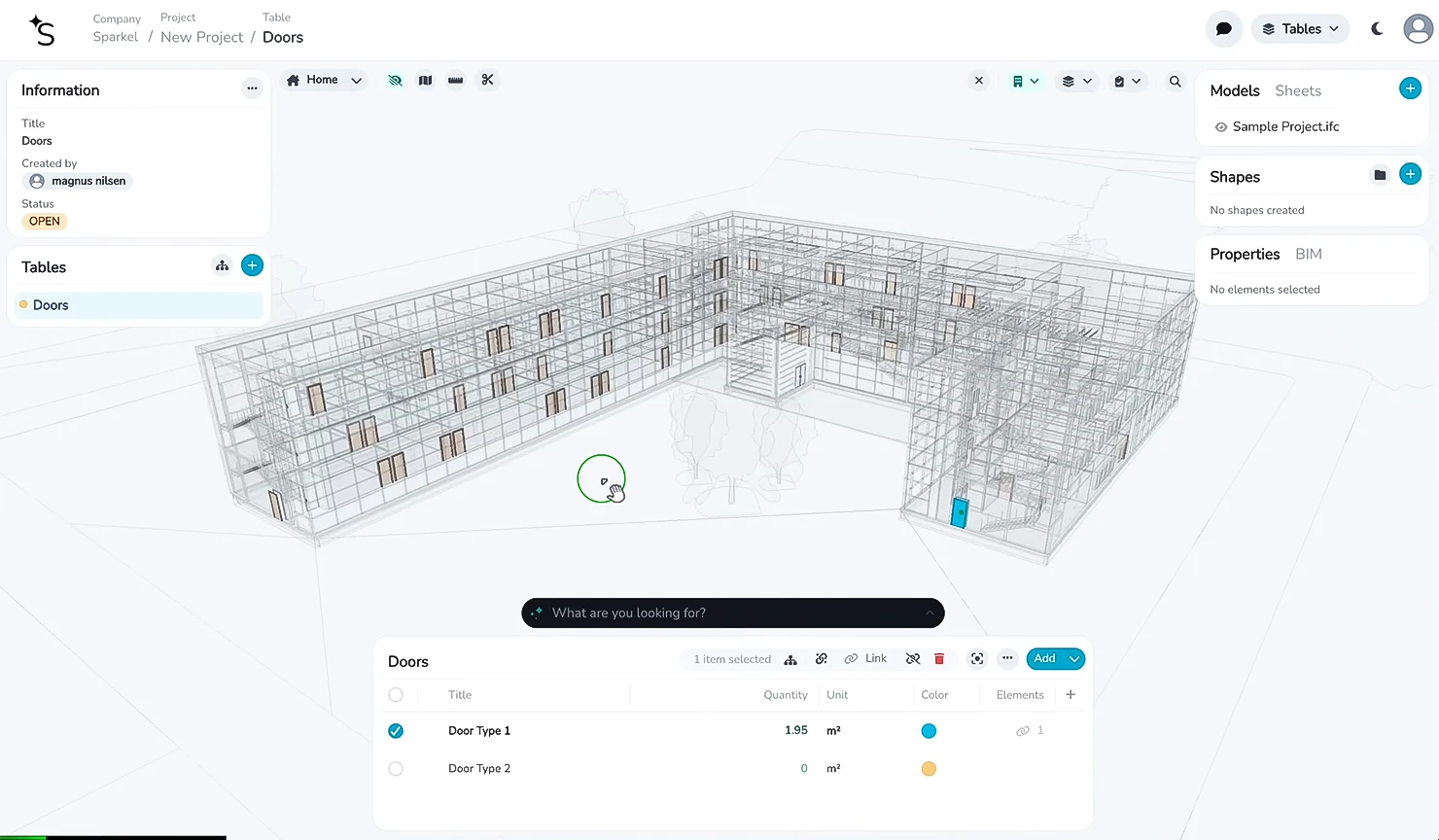Select the scissors section-cut tool
Viewport: 1439px width, 840px height.
(487, 80)
